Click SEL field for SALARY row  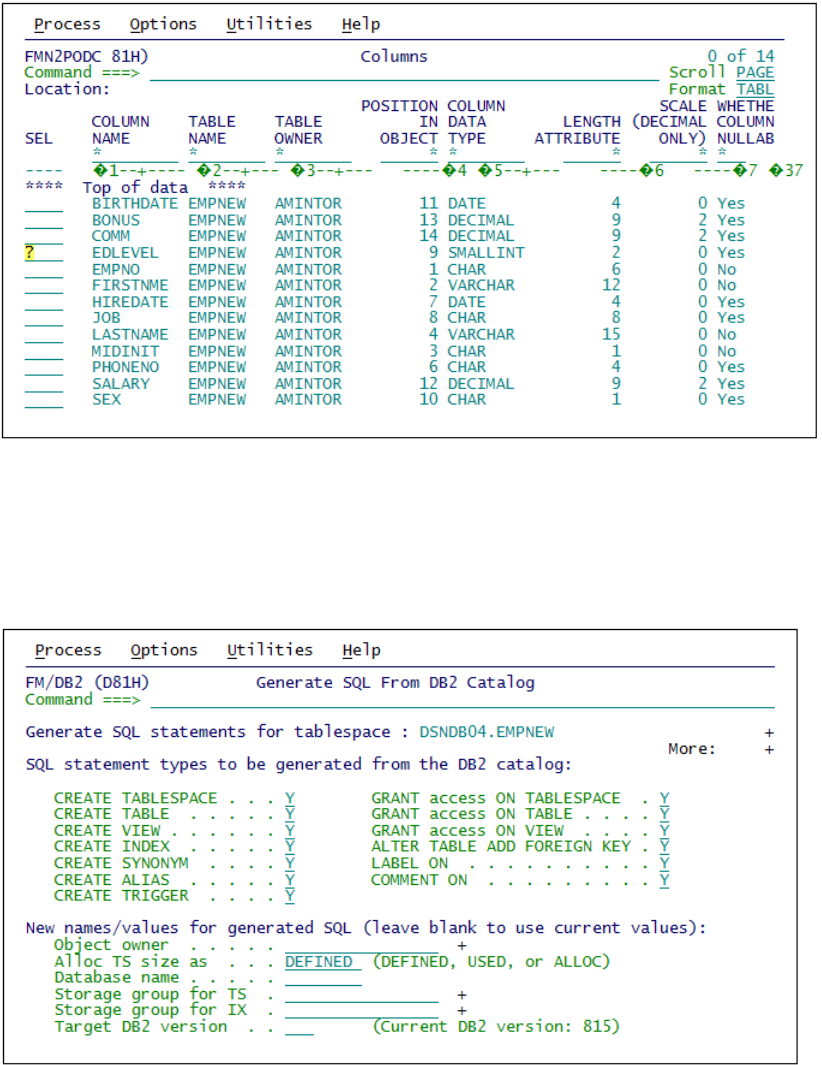pos(43,384)
